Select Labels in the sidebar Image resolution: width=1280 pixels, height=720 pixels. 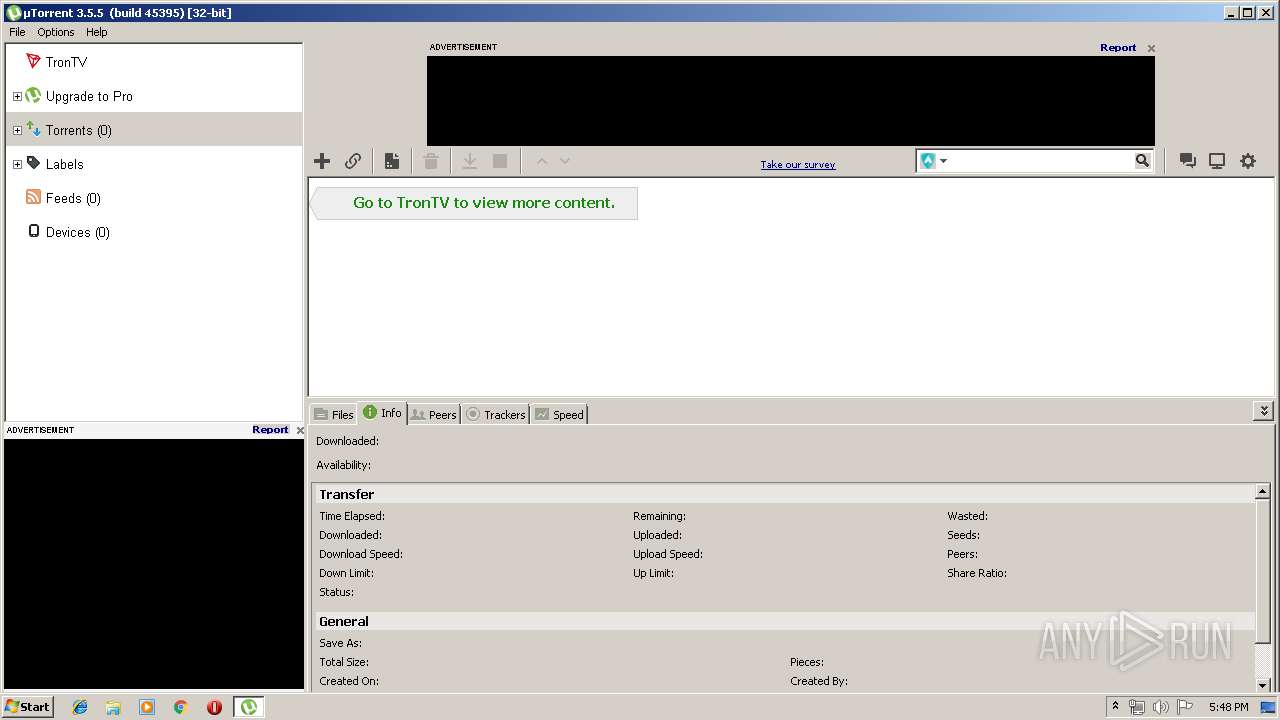point(64,164)
